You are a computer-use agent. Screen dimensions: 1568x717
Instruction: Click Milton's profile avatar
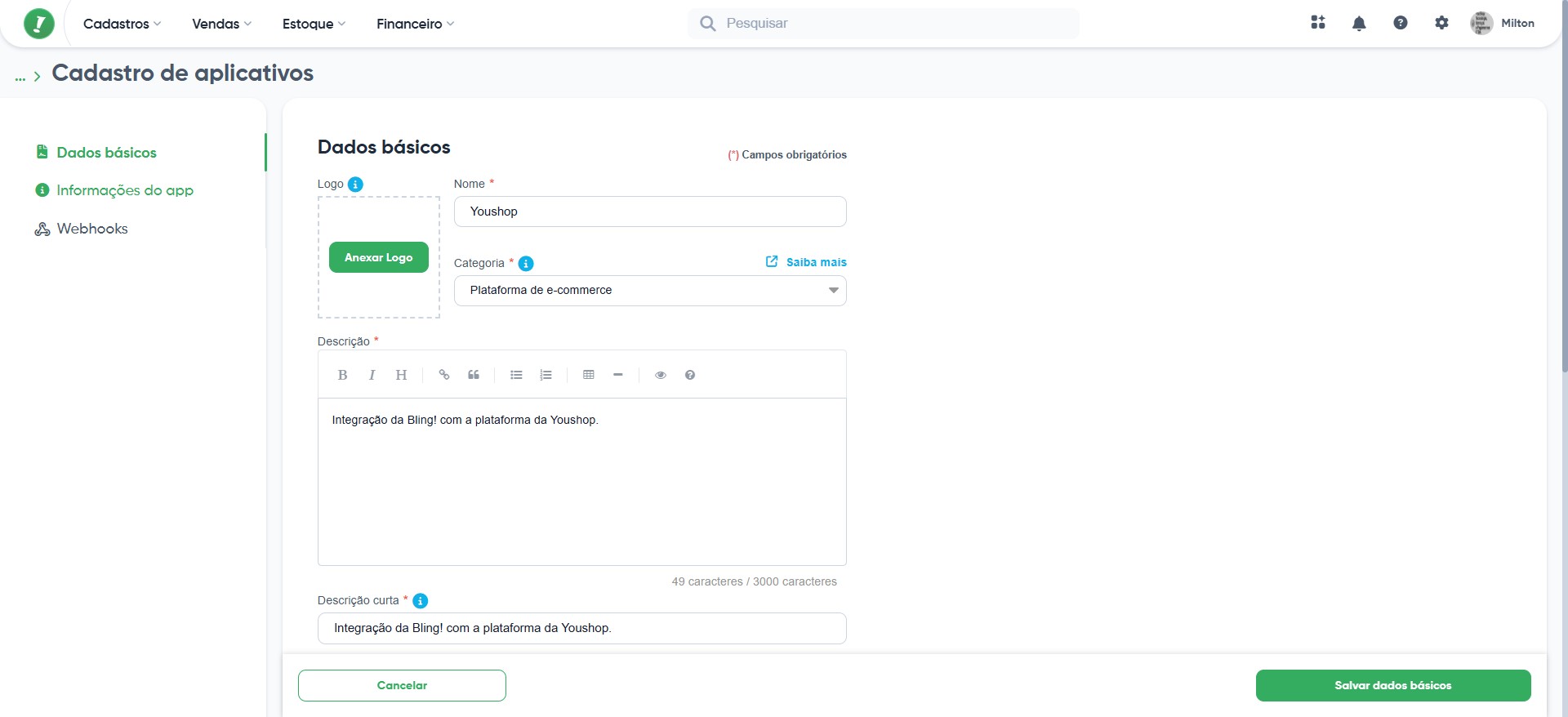coord(1481,23)
